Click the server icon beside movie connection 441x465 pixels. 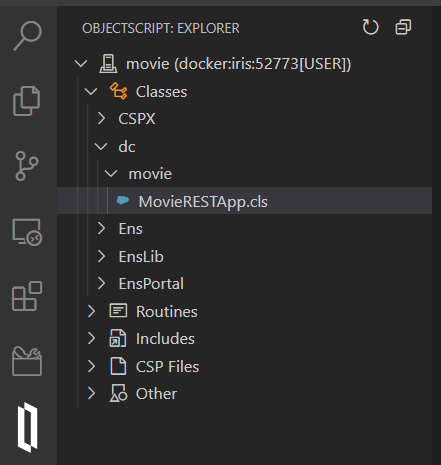108,64
